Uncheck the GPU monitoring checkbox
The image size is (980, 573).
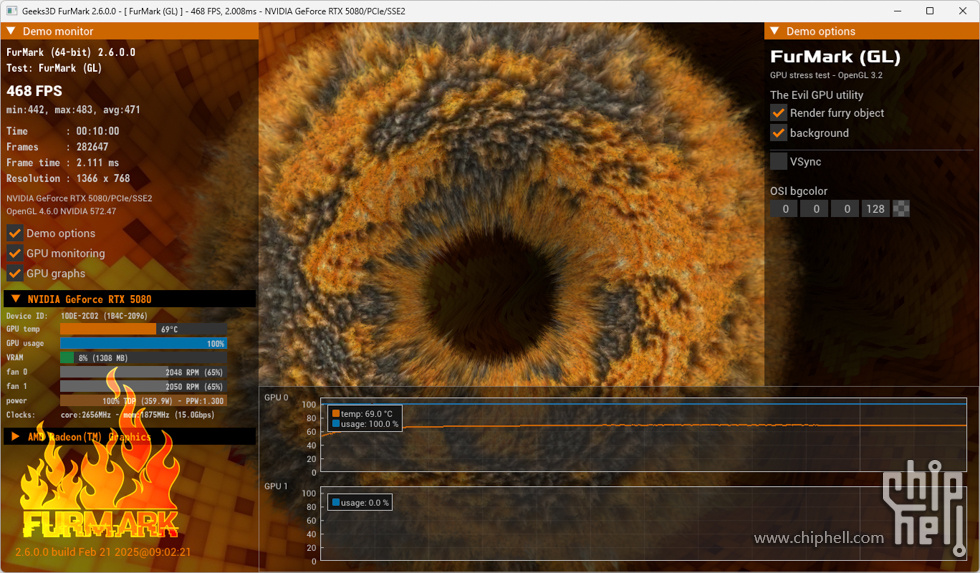click(15, 253)
